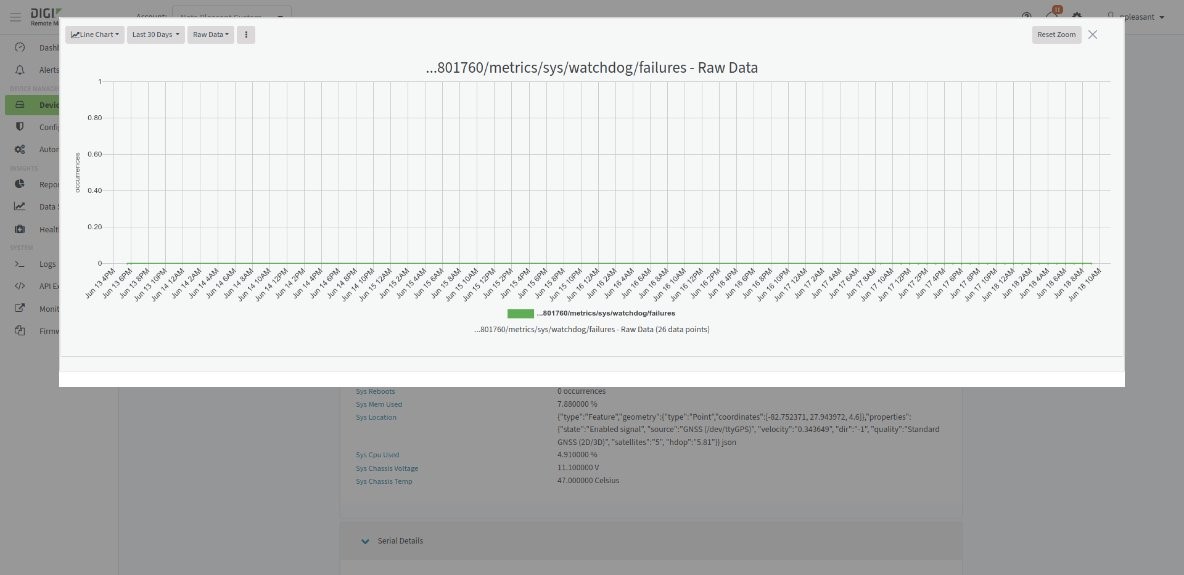Click the Dashboard gauge icon in sidebar
Screen dimensions: 1184x575
click(x=20, y=48)
